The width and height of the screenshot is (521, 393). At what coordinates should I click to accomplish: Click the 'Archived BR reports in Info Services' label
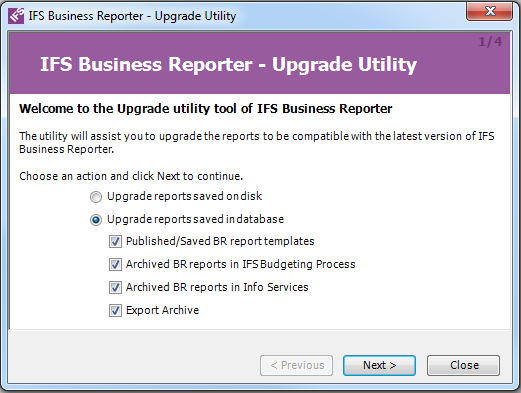click(x=217, y=287)
